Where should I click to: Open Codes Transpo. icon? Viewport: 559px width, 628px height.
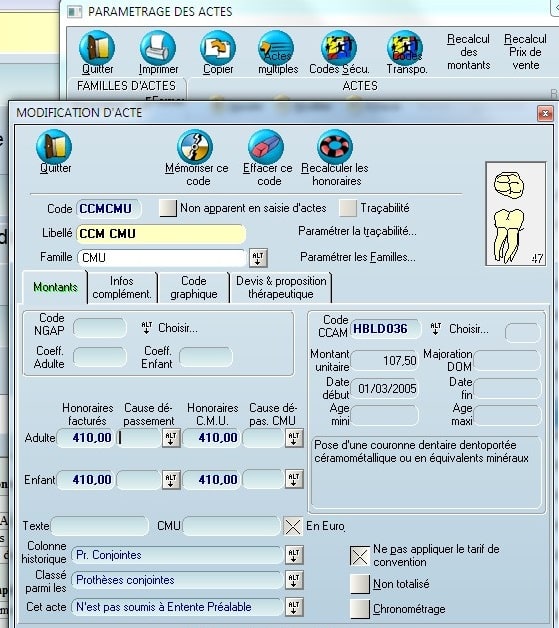coord(405,48)
